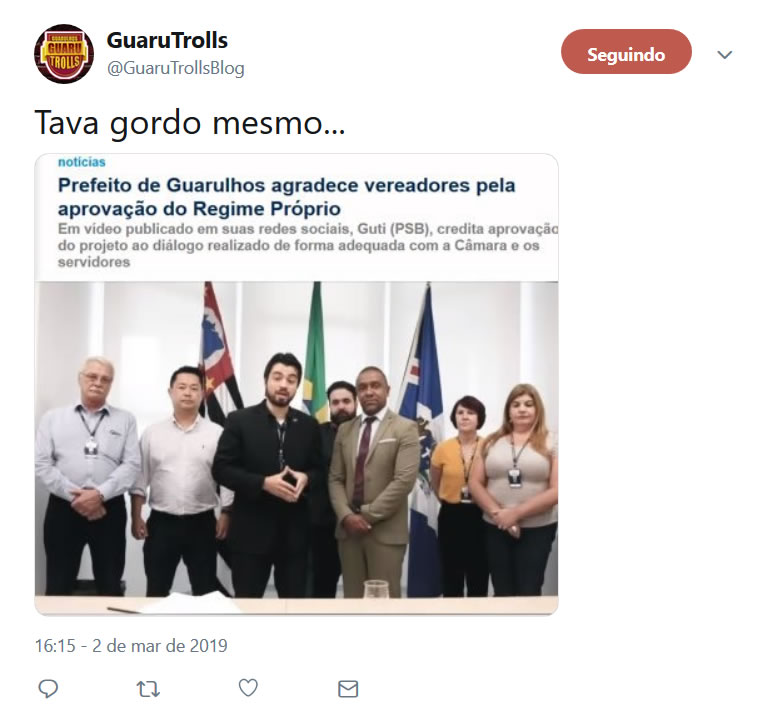Expand tweet options chevron menu
Viewport: 761px width, 719px height.
click(x=725, y=54)
